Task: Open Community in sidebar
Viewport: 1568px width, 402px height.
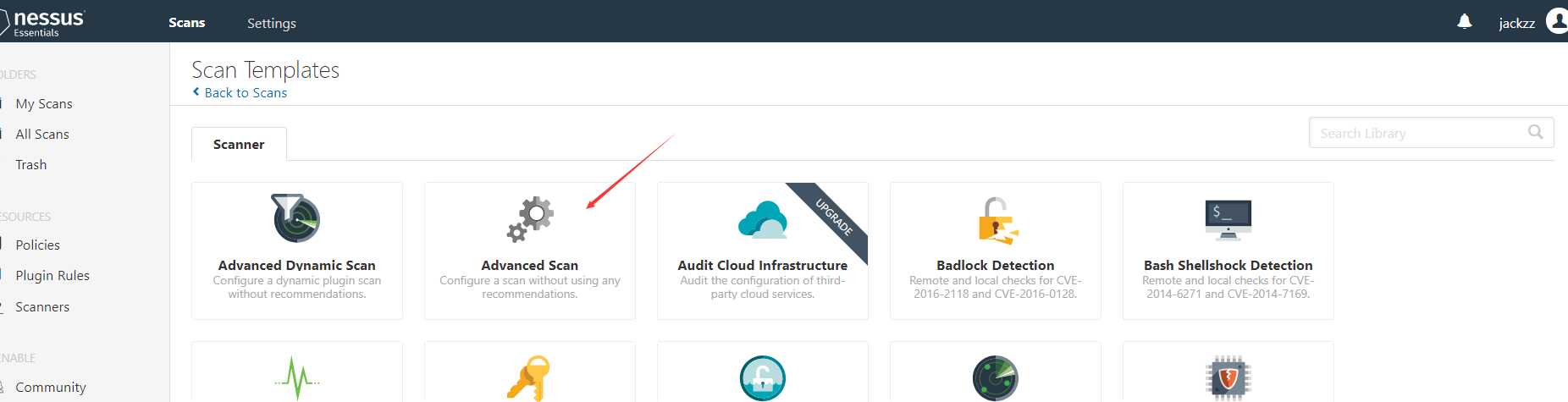Action: click(x=51, y=387)
